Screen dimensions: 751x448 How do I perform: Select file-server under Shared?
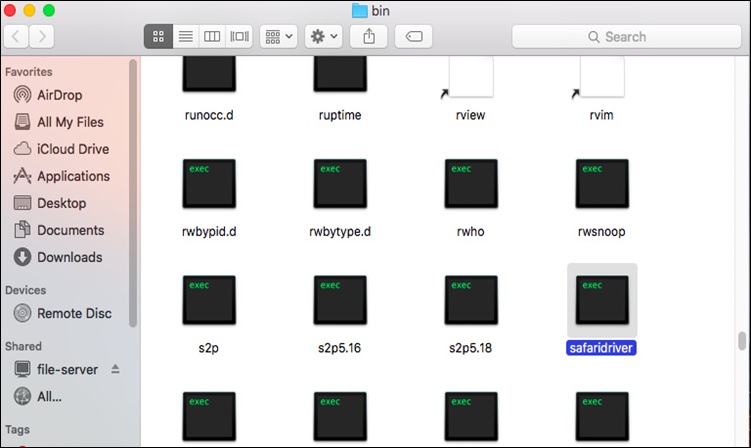(x=56, y=369)
